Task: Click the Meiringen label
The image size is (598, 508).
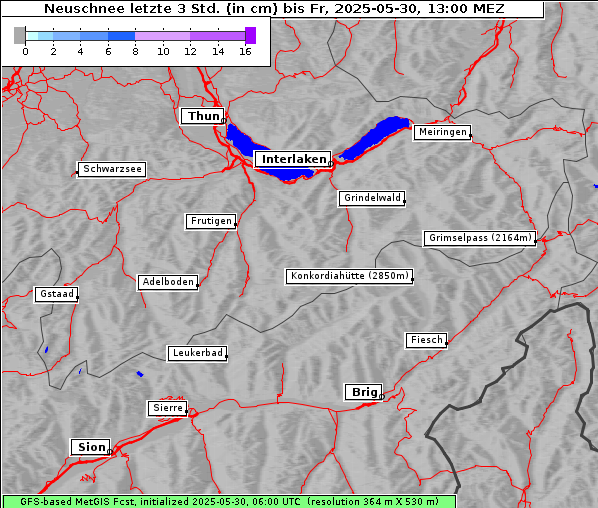Action: click(442, 132)
